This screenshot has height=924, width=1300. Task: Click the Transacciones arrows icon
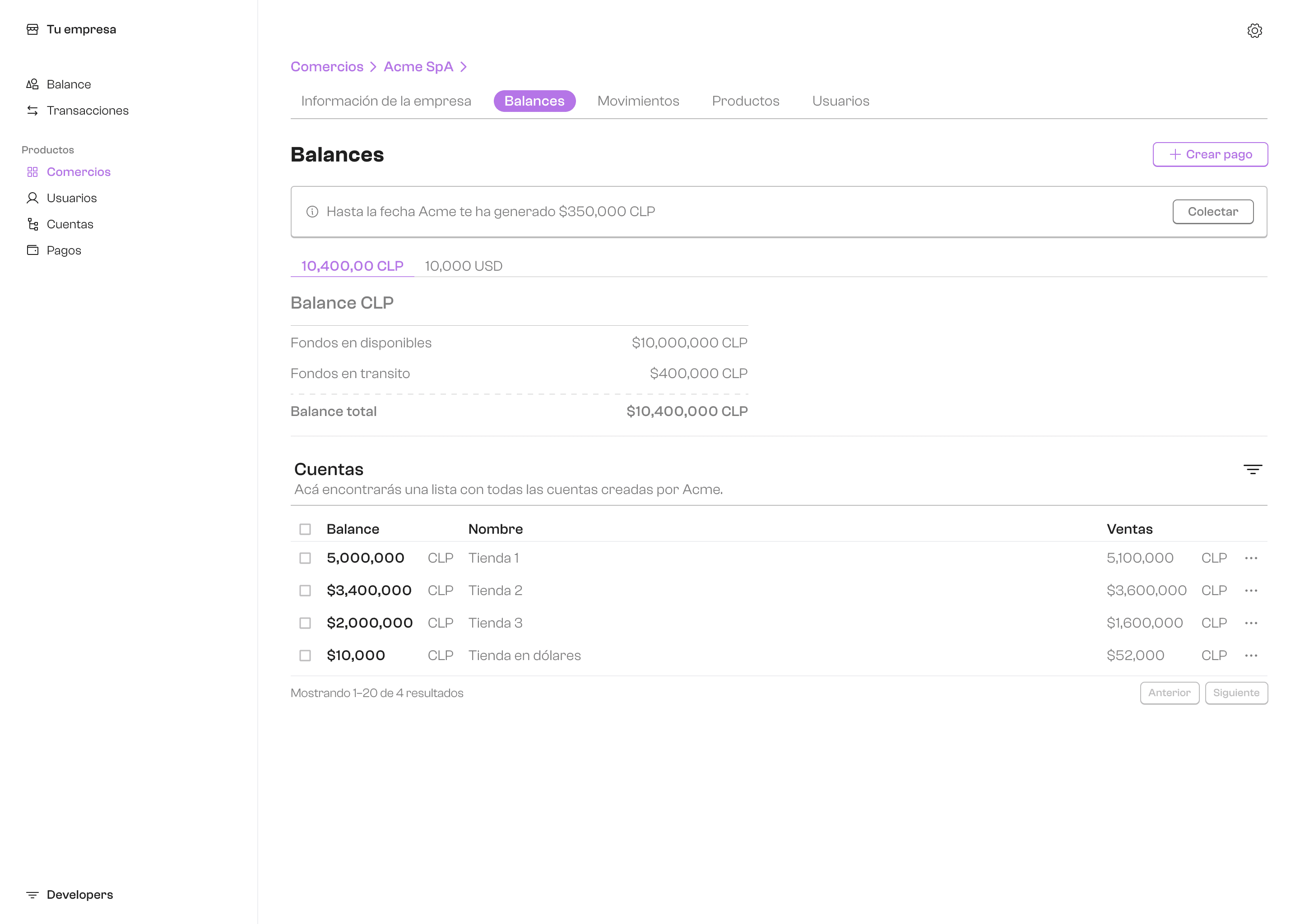point(32,111)
